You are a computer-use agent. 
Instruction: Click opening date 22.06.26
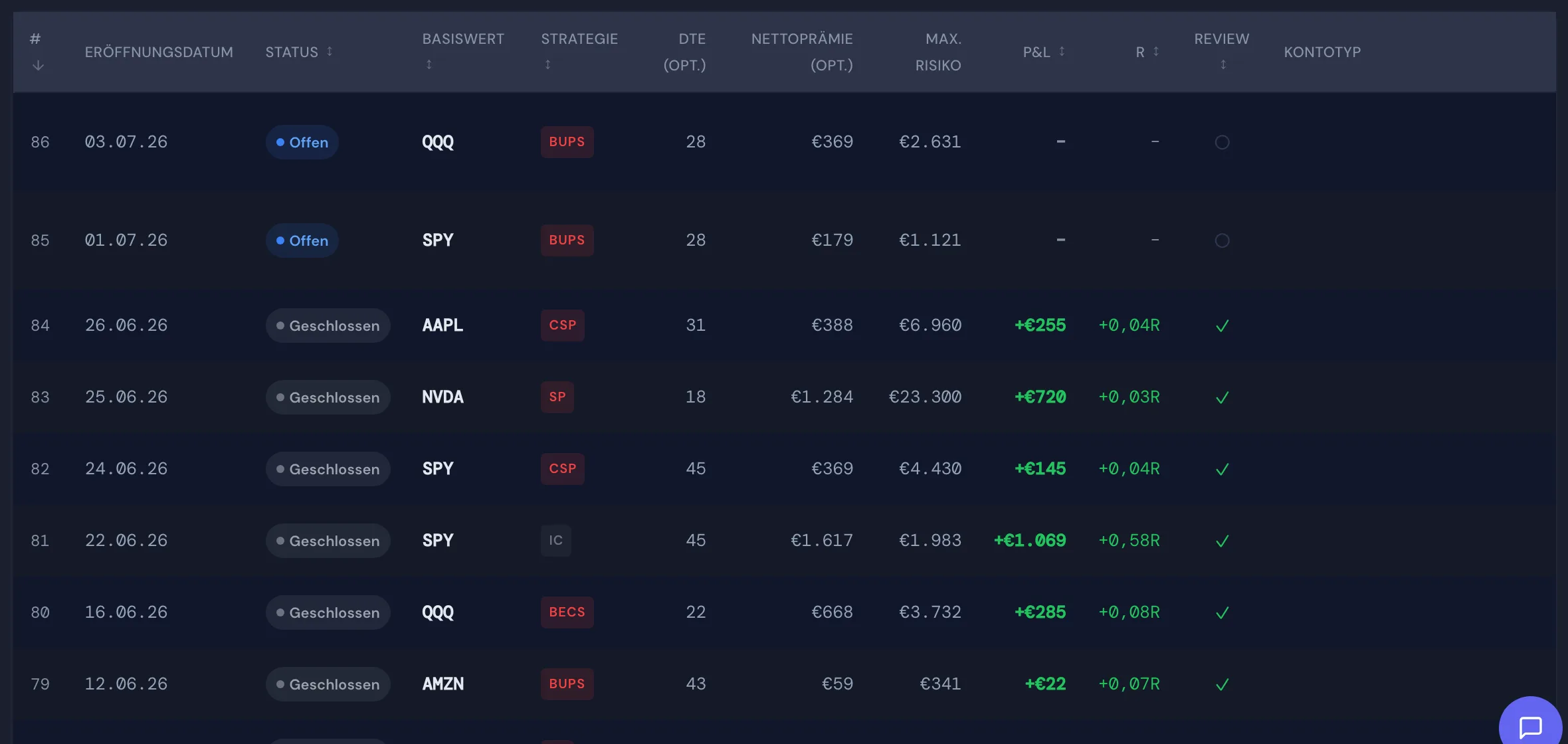tap(126, 541)
